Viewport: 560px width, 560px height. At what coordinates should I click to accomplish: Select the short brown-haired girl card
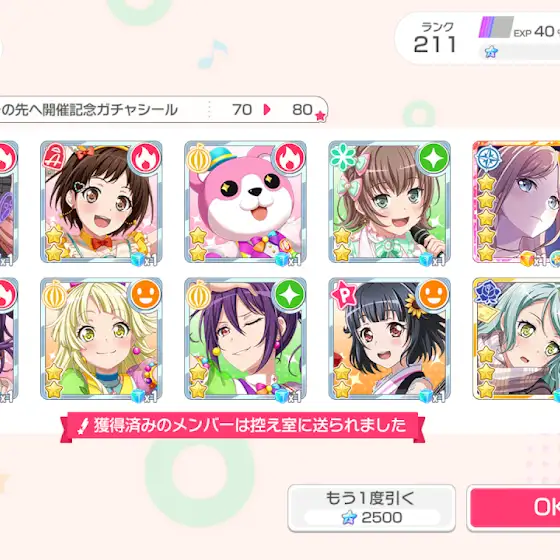101,202
